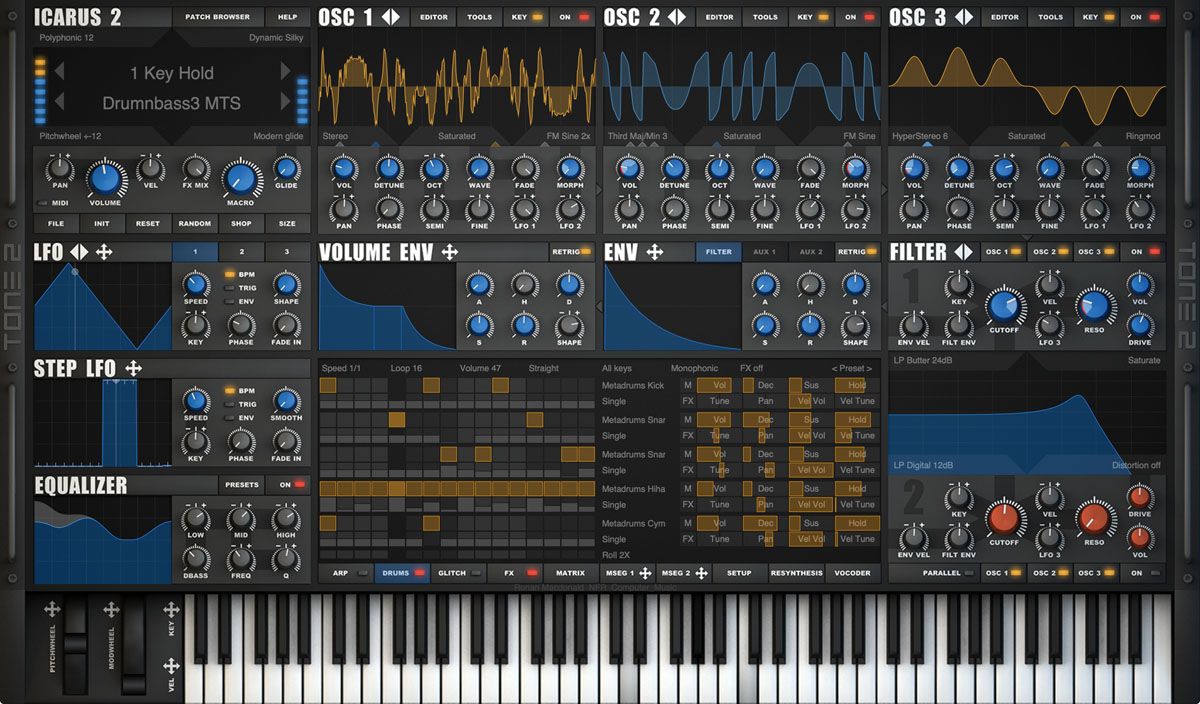Click the HELP button

tap(287, 17)
